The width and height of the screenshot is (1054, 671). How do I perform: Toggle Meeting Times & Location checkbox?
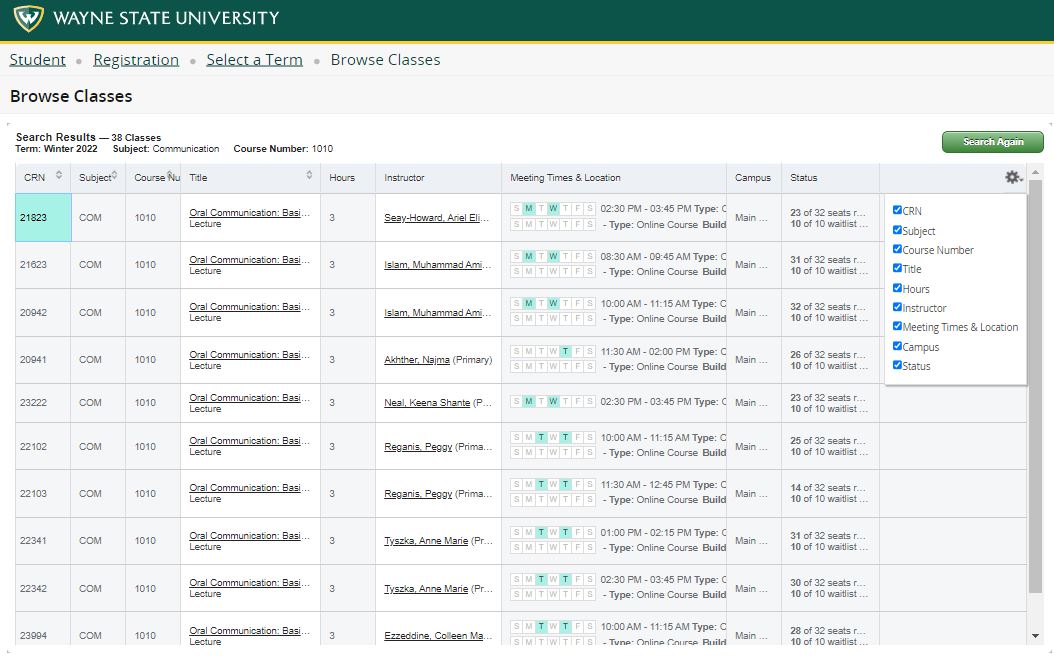point(897,326)
